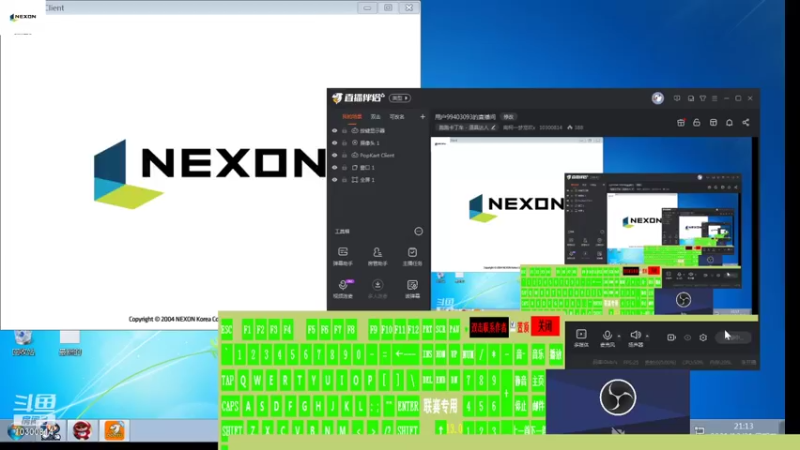Toggle lock on 按键显示器 source
The image size is (800, 450).
pyautogui.click(x=344, y=131)
